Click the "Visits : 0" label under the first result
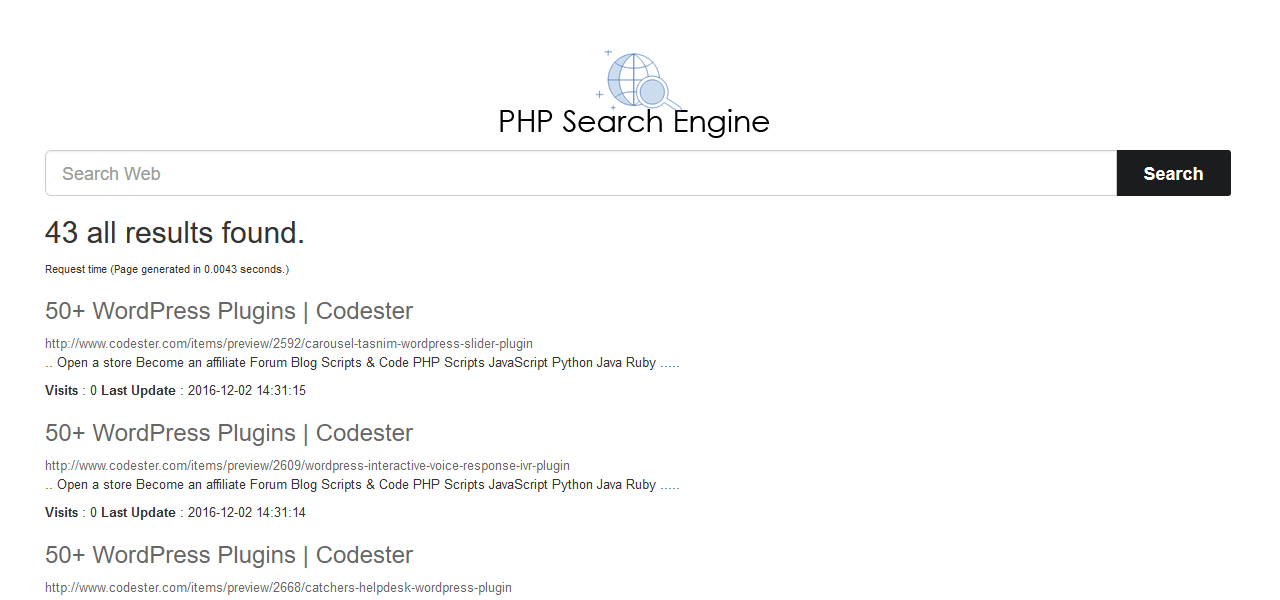Viewport: 1280px width, 600px height. [x=70, y=390]
